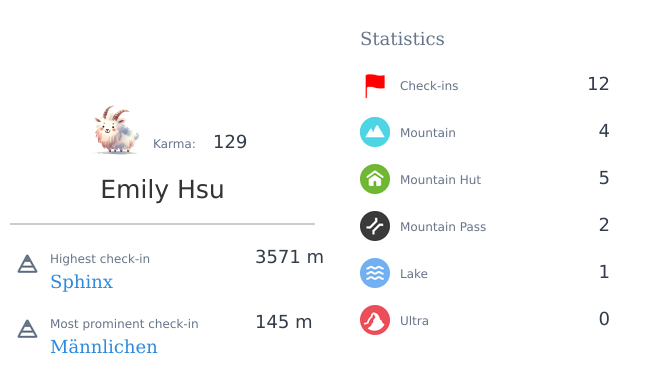The image size is (650, 385).
Task: Open the Sphinx link
Action: click(x=82, y=282)
